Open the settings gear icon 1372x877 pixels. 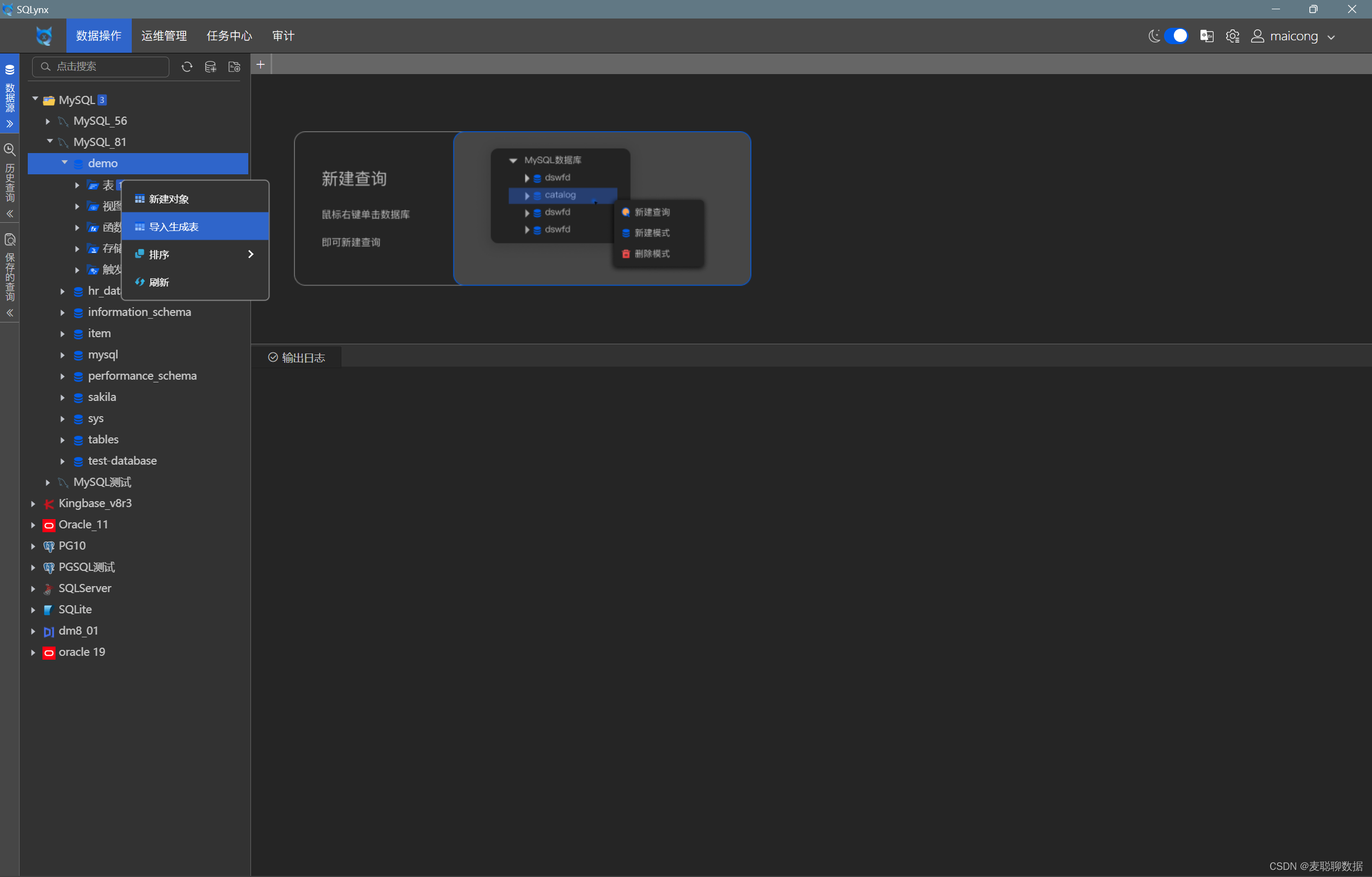point(1232,36)
